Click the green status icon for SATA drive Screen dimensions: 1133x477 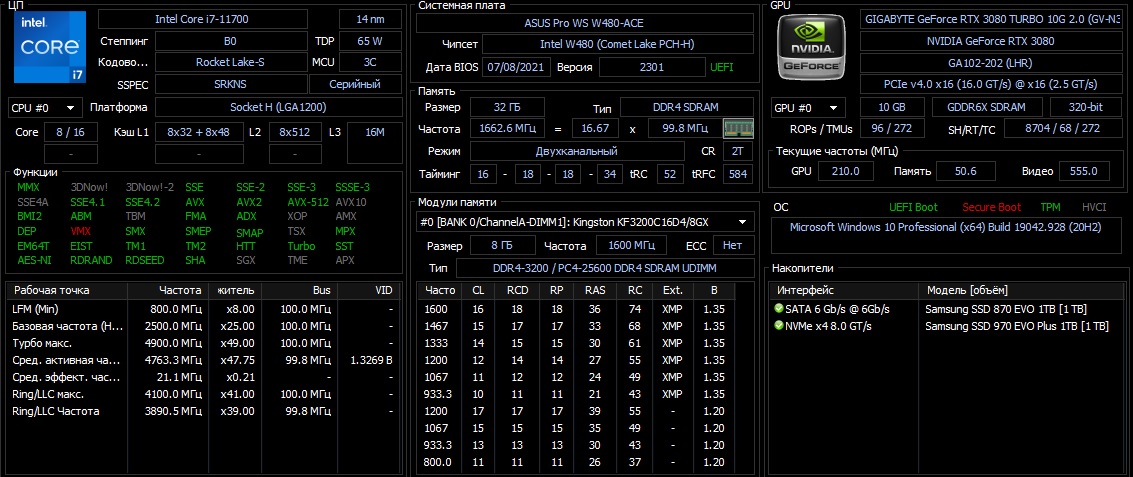point(779,309)
